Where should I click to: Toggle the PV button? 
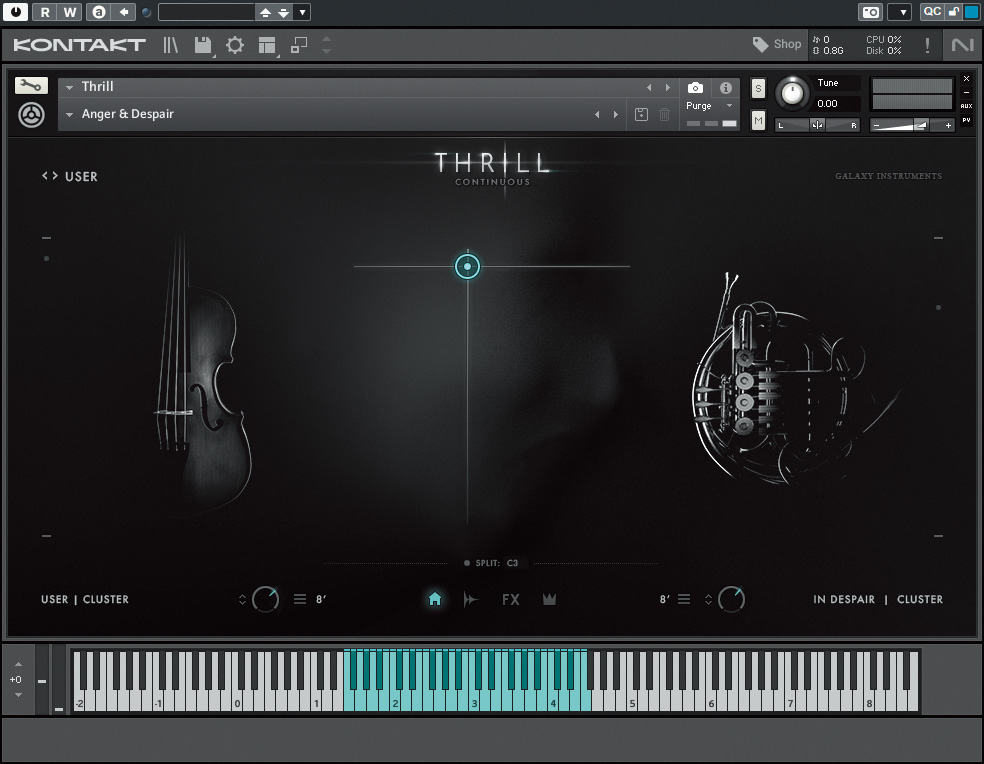point(966,120)
